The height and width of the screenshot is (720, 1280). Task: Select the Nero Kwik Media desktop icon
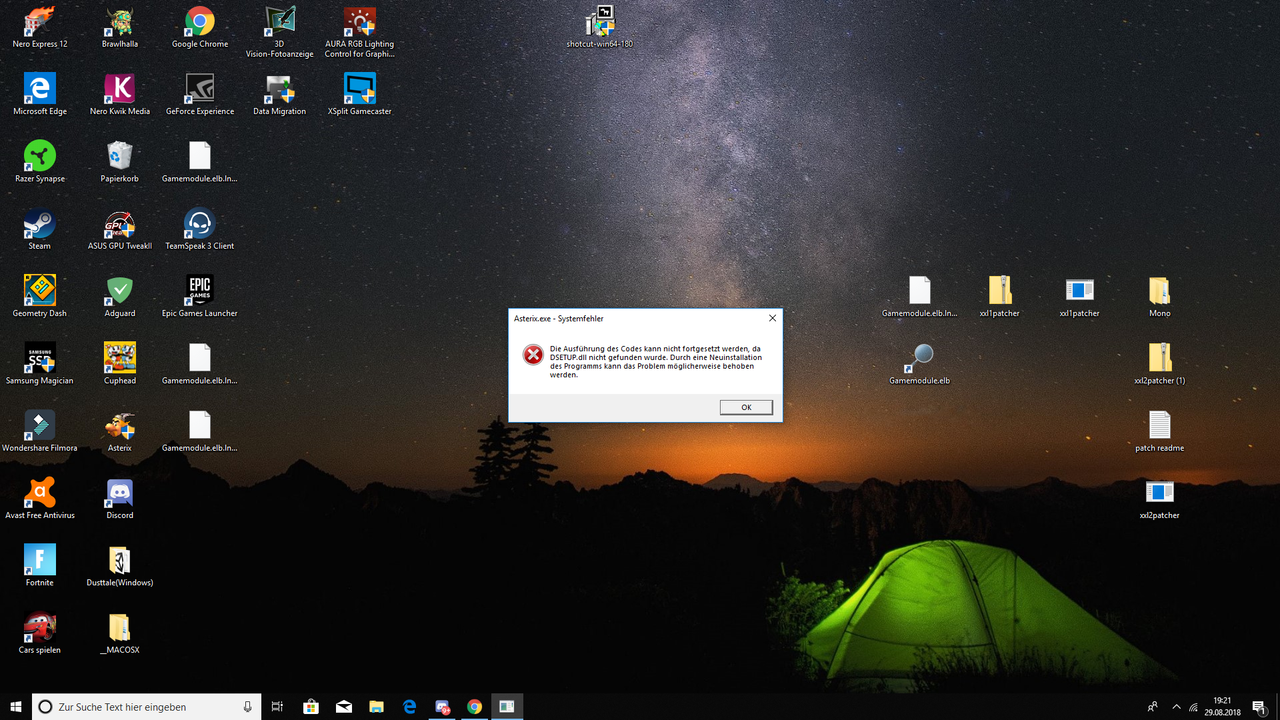click(x=120, y=93)
